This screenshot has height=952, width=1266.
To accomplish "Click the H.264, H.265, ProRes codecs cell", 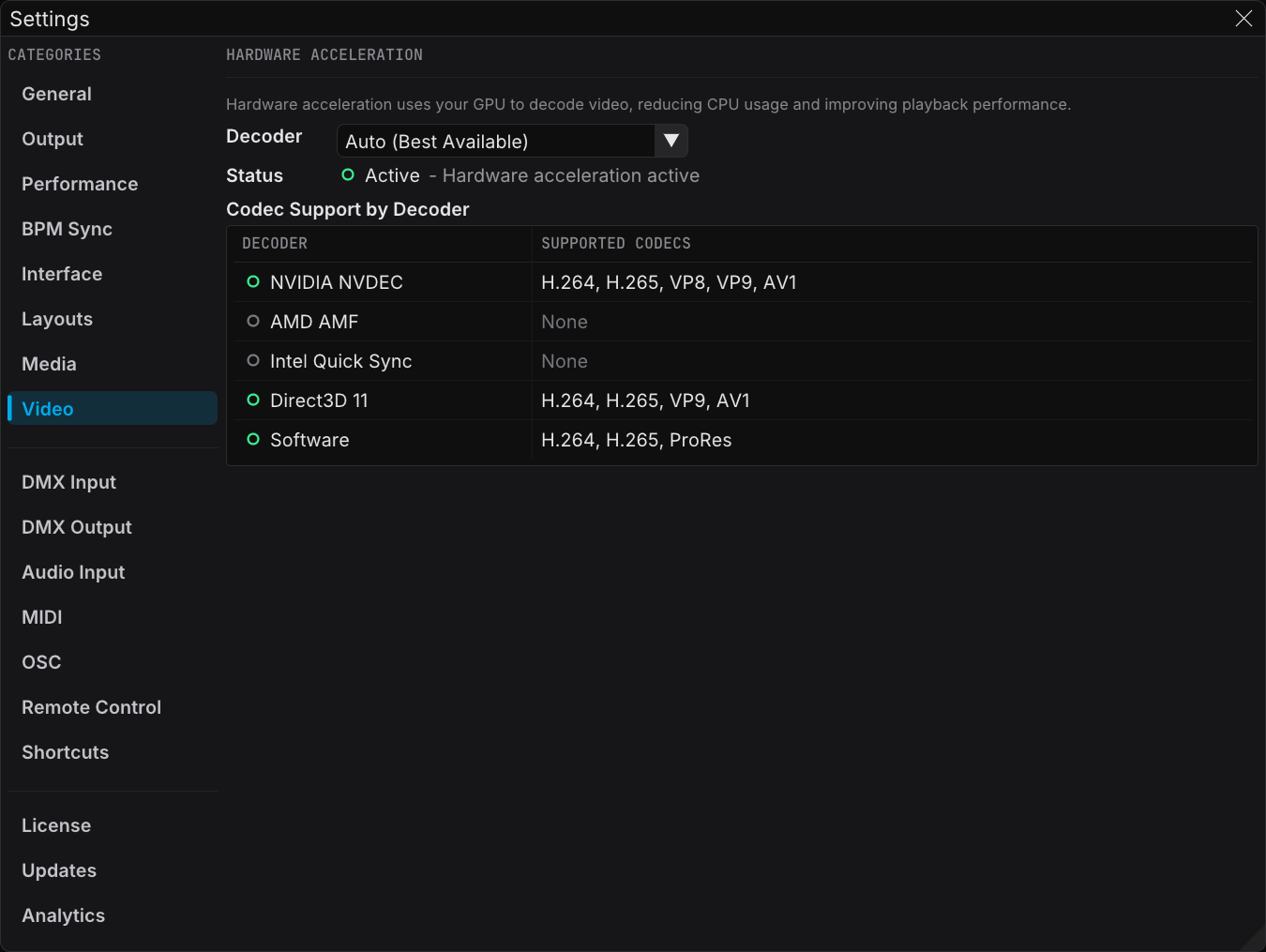I will pos(637,440).
